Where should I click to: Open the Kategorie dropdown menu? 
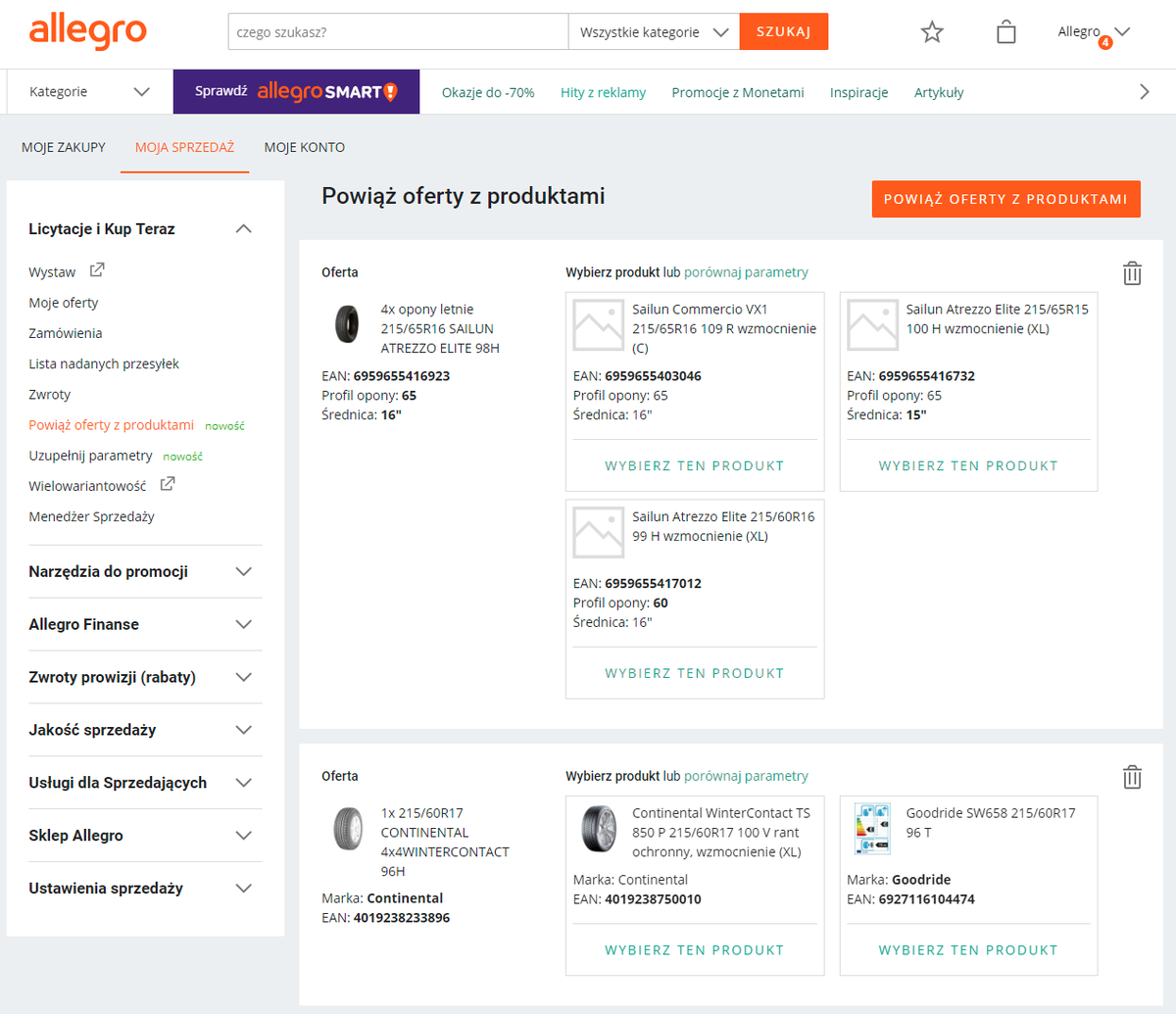coord(89,92)
